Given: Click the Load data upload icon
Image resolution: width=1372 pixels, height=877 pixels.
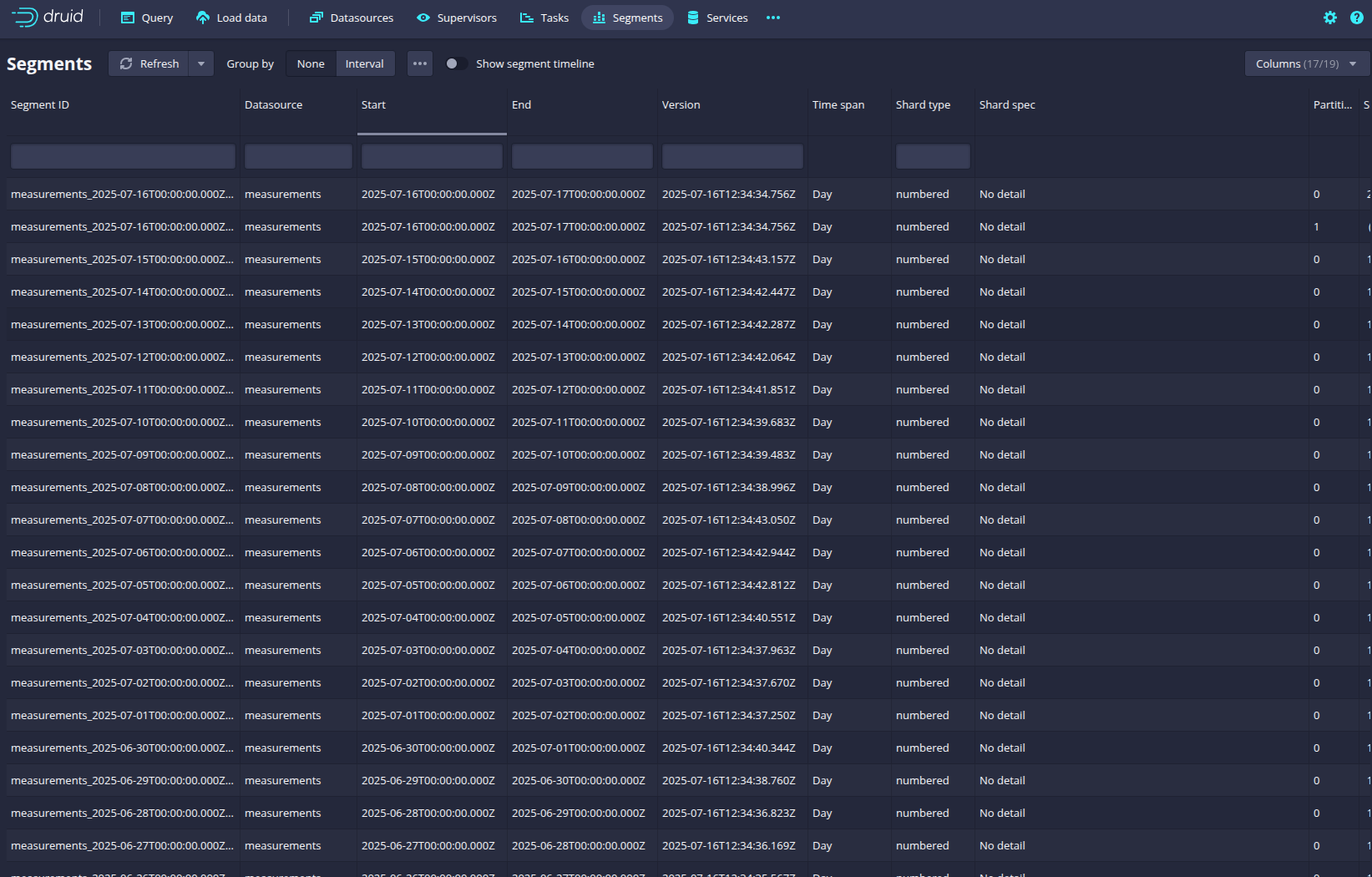Looking at the screenshot, I should coord(203,18).
